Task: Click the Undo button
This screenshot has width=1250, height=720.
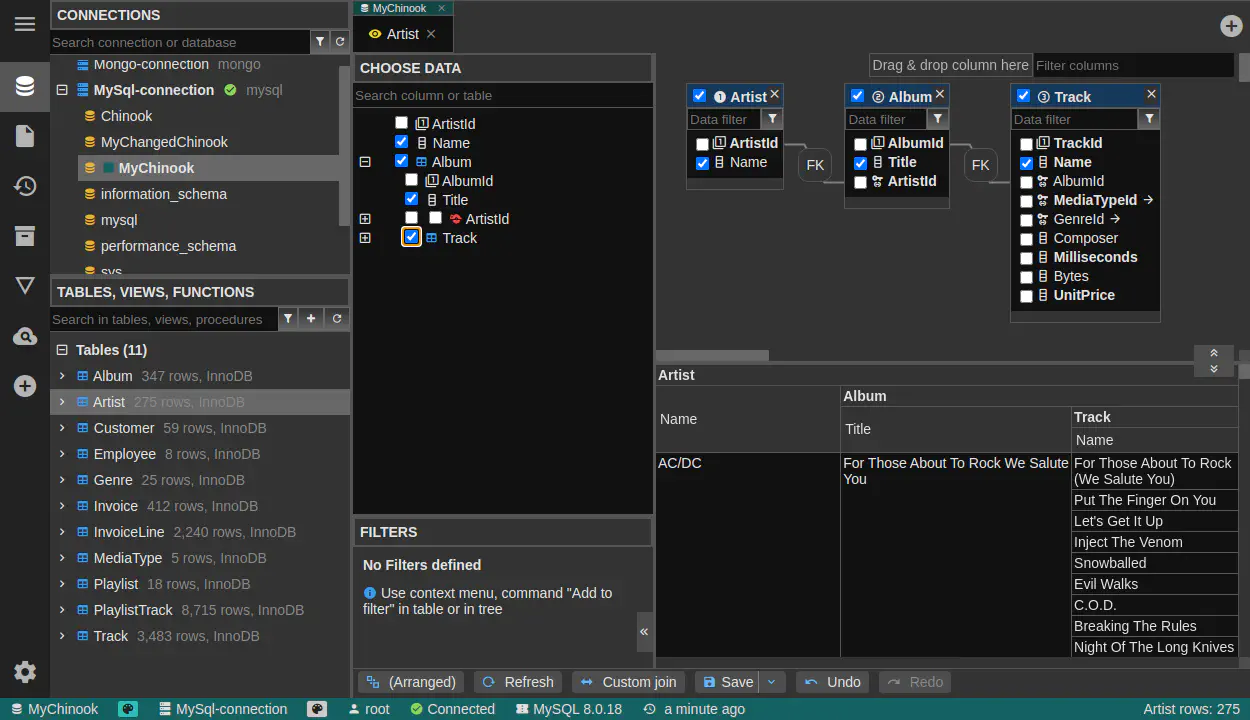Action: point(833,682)
